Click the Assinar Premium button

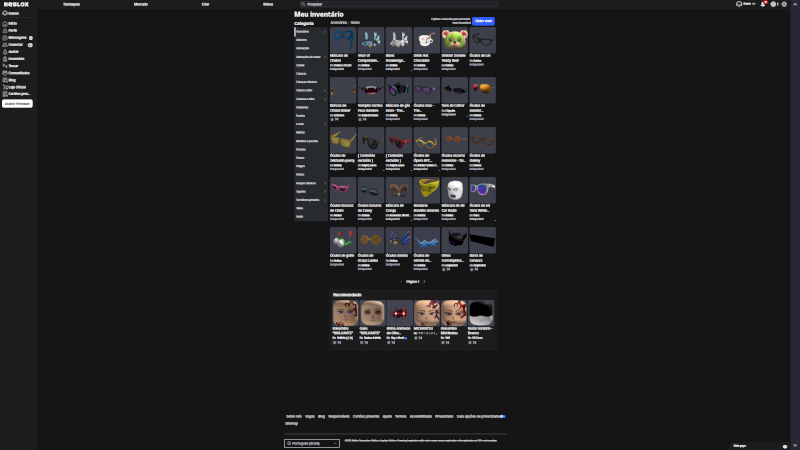coord(17,104)
